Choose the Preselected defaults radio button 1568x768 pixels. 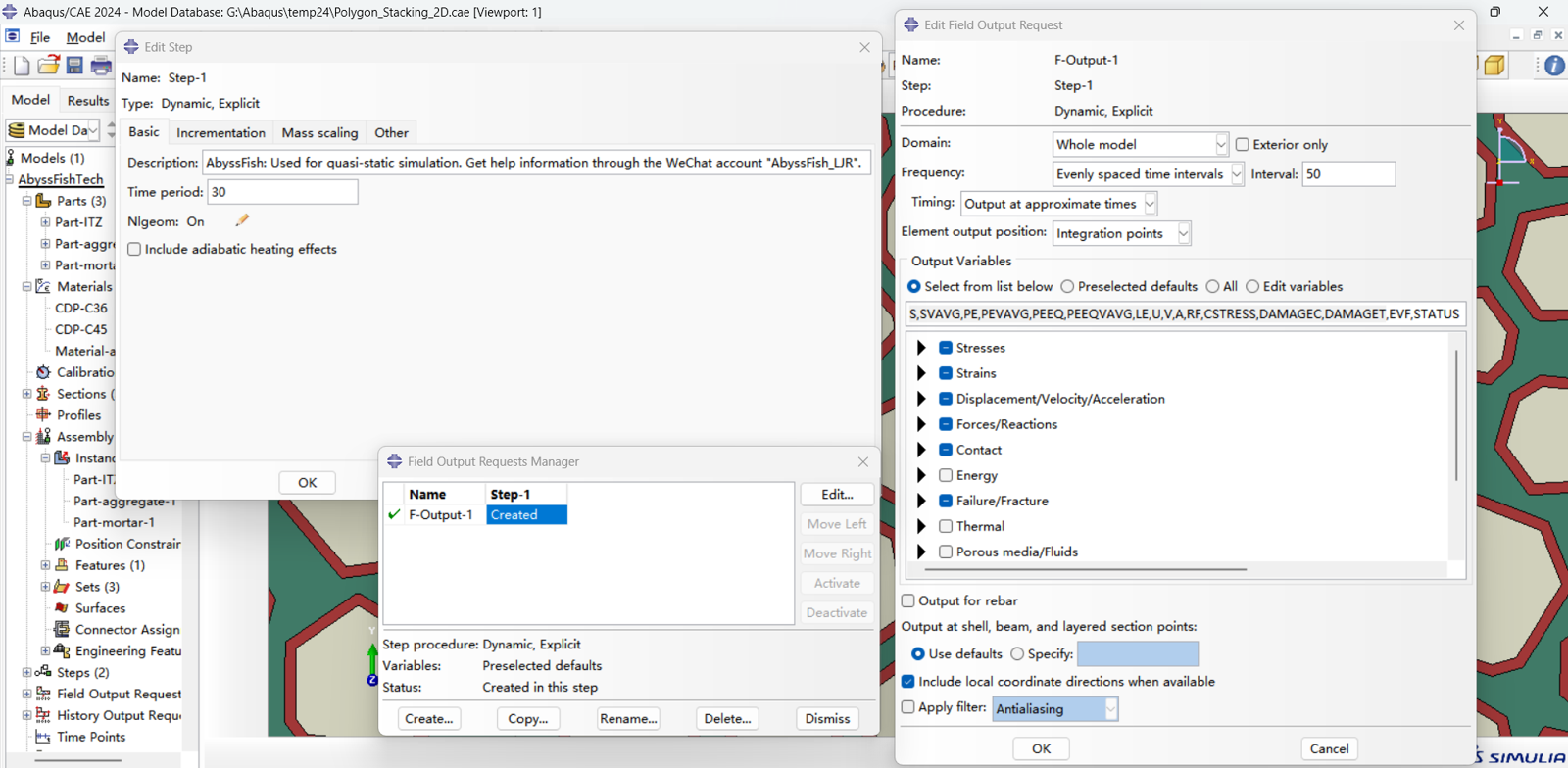click(x=1067, y=287)
